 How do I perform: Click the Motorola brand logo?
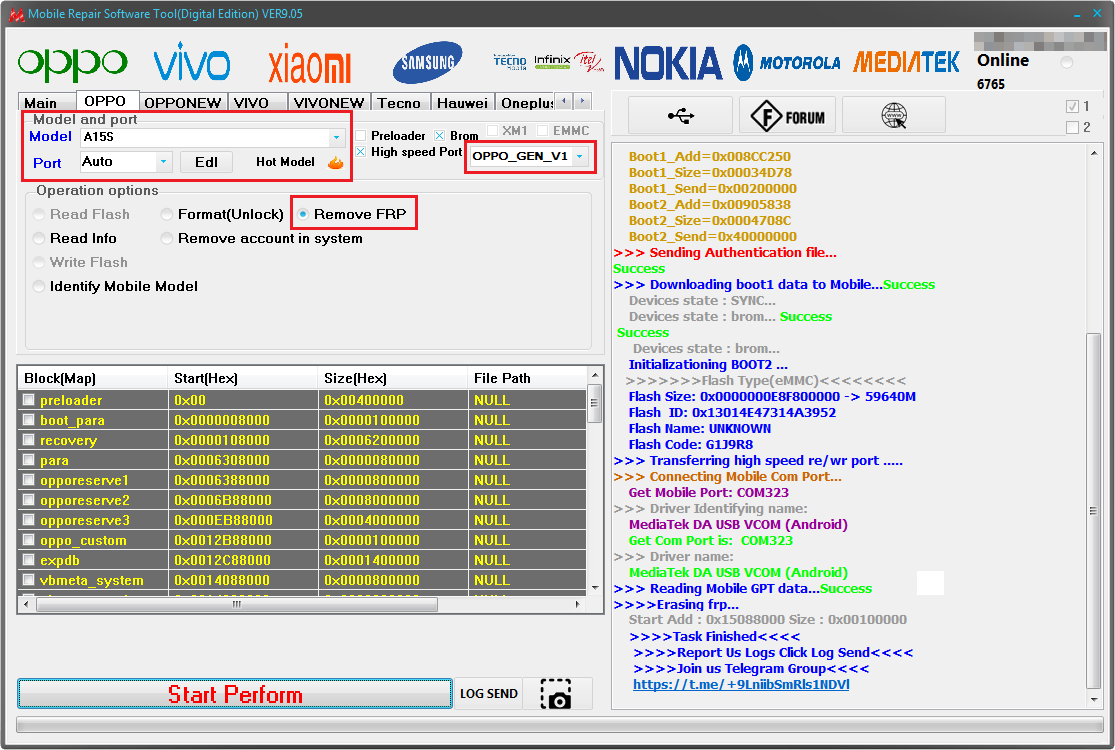coord(787,63)
